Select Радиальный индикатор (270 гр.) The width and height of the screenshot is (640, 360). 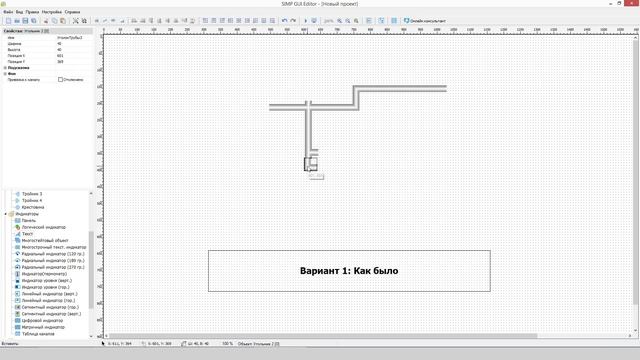(x=53, y=267)
